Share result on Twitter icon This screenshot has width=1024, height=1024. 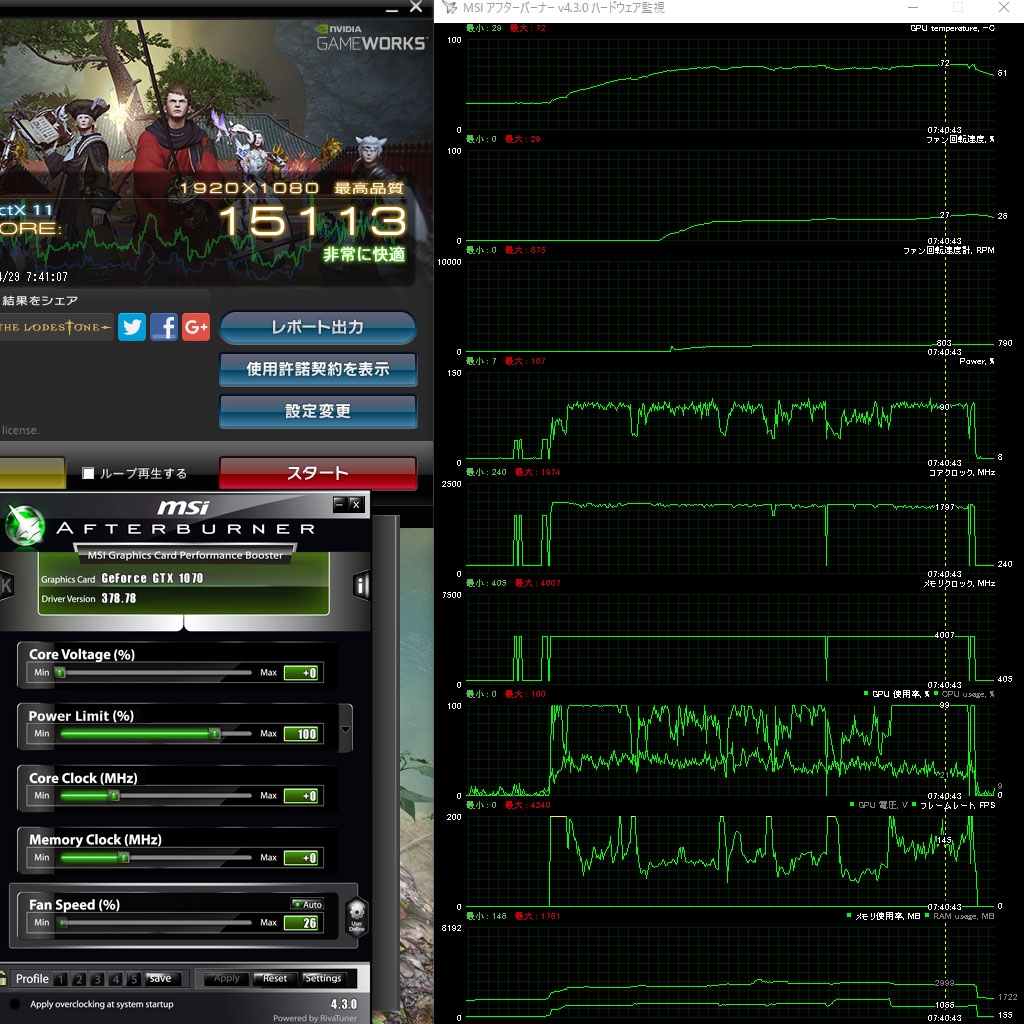tap(132, 327)
